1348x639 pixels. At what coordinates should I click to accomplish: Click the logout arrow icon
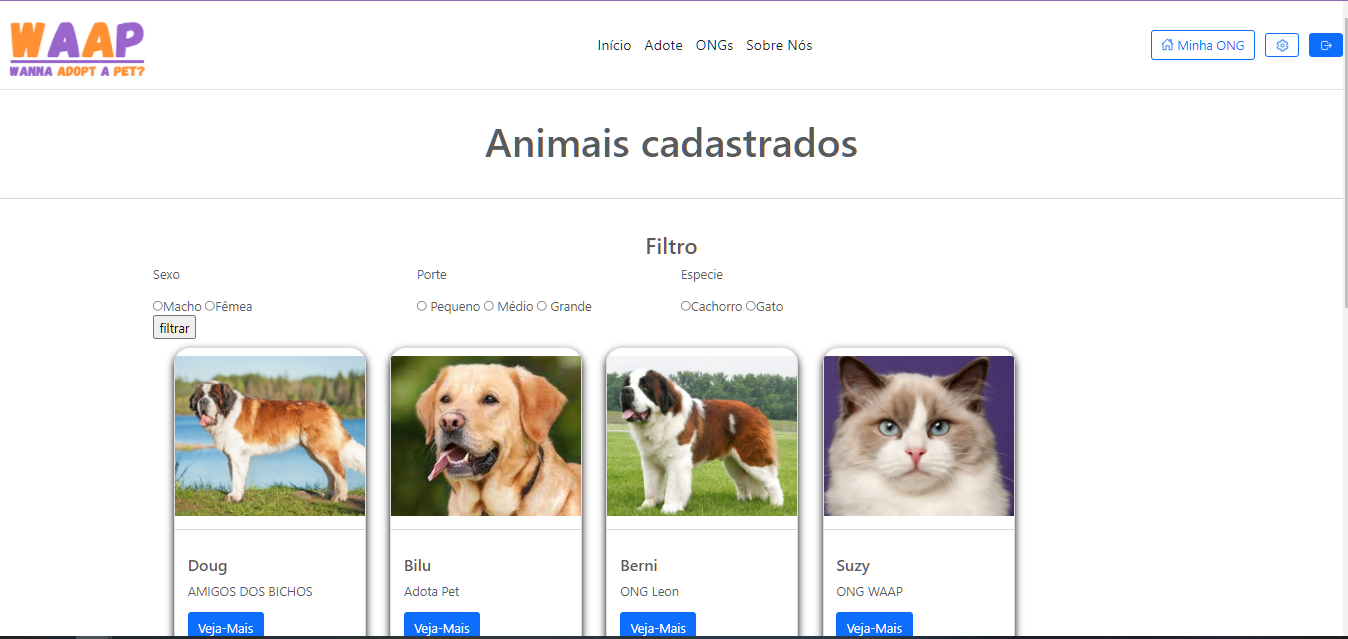pyautogui.click(x=1325, y=45)
